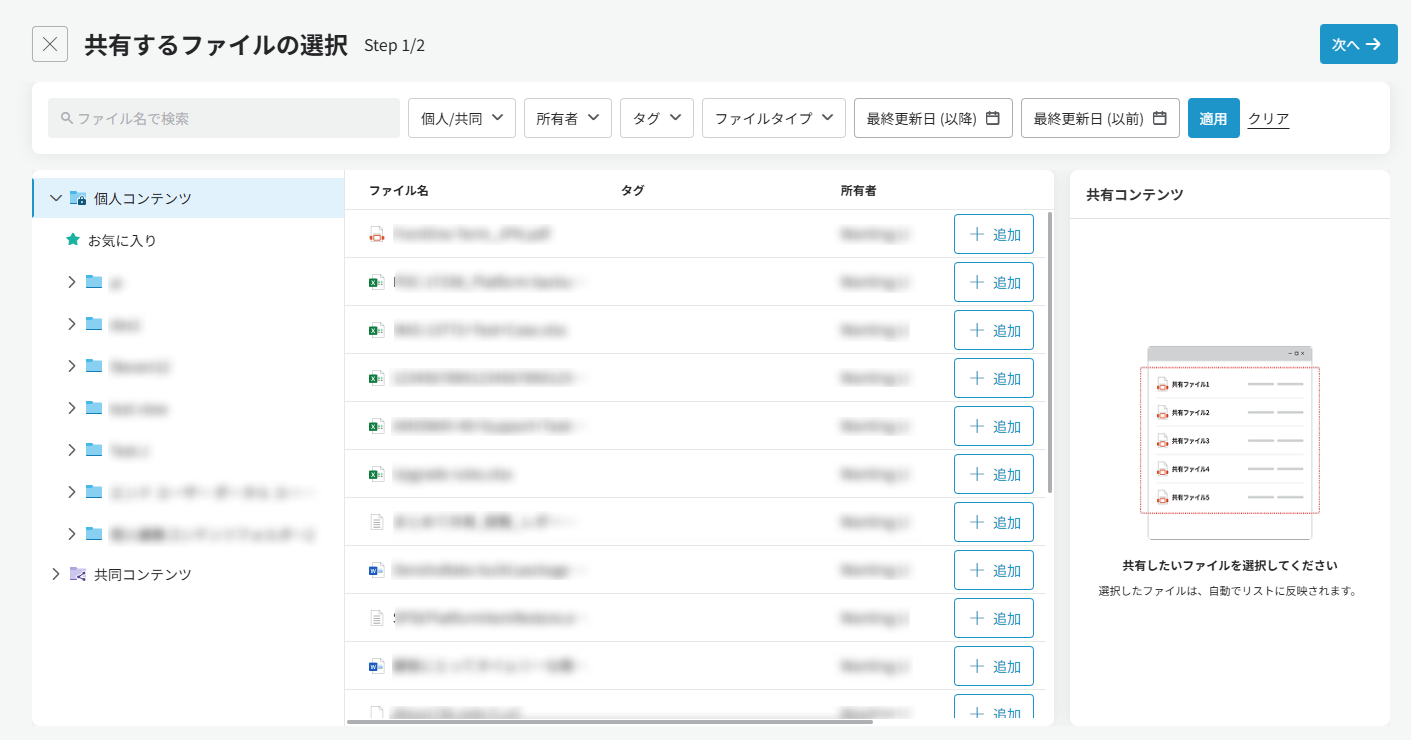Click the 所有者 column header
Screen dimensions: 1411x740
click(x=859, y=190)
